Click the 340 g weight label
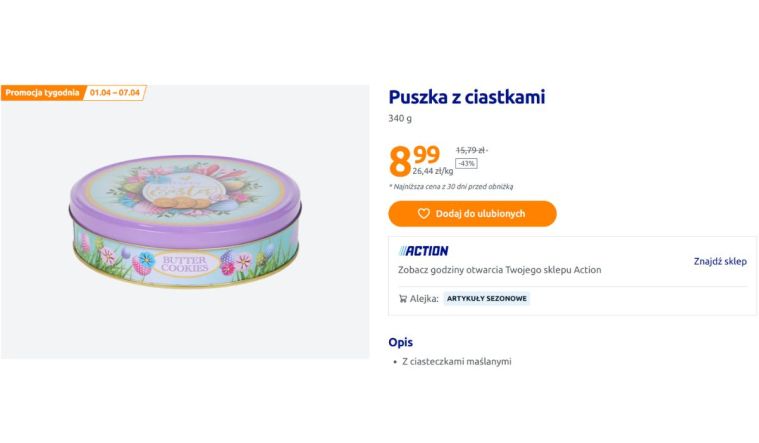Image resolution: width=759 pixels, height=443 pixels. [x=400, y=119]
